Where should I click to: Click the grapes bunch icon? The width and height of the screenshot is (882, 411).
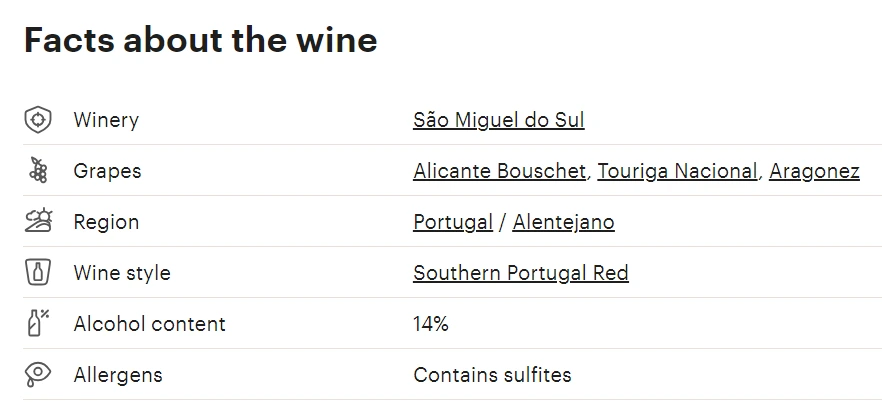(x=38, y=170)
